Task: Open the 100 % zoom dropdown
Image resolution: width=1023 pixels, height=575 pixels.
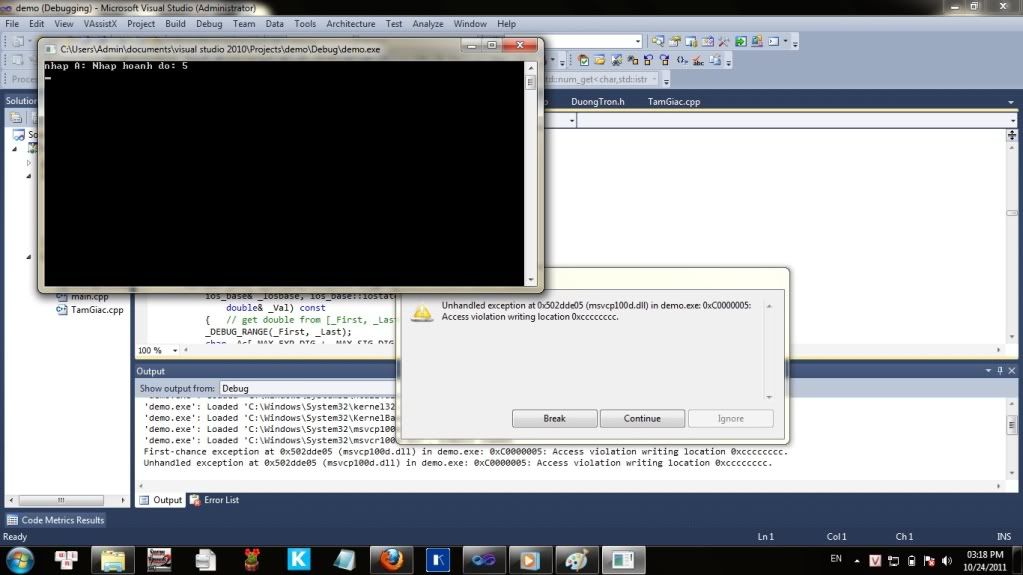Action: [175, 350]
